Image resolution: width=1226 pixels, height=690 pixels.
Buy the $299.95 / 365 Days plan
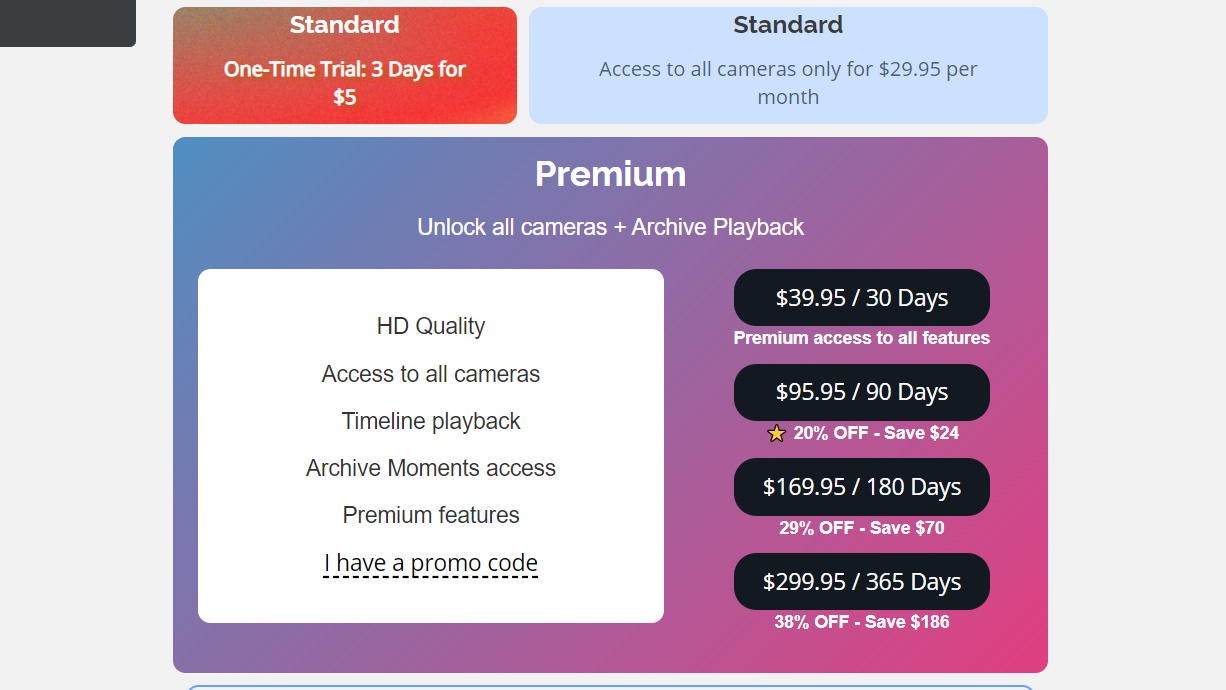click(861, 582)
